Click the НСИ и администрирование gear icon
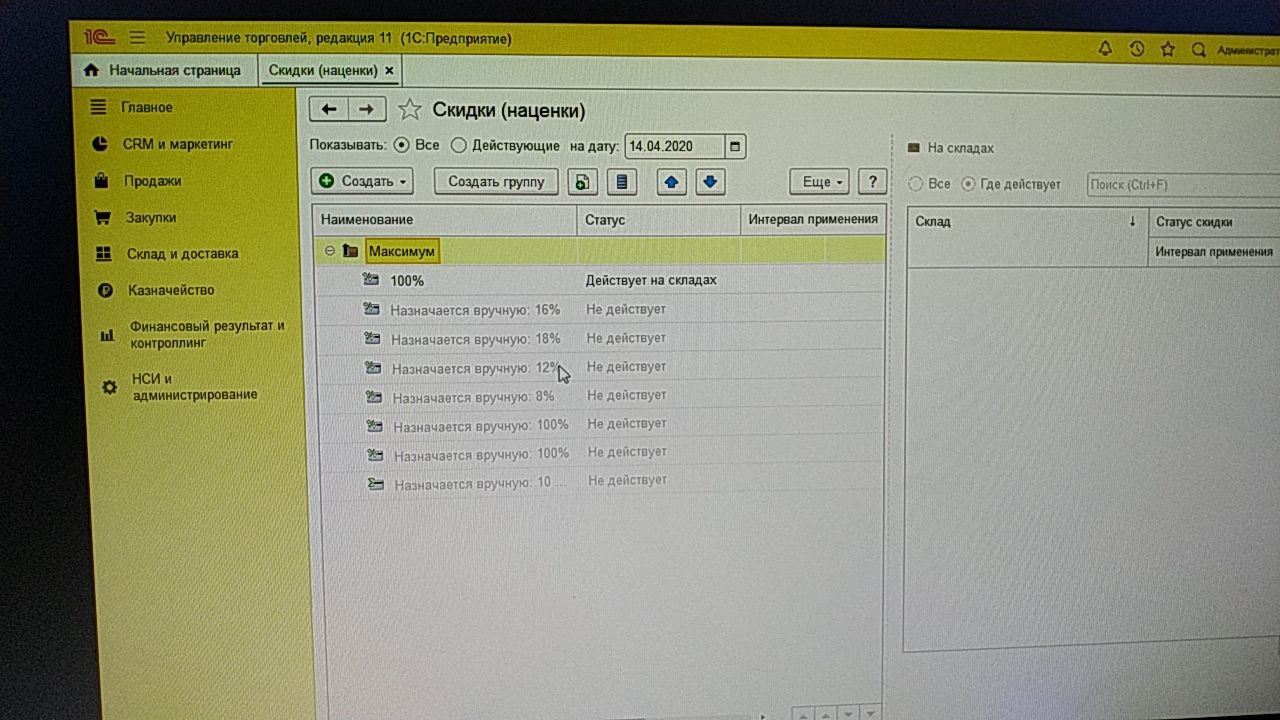1280x720 pixels. point(109,387)
